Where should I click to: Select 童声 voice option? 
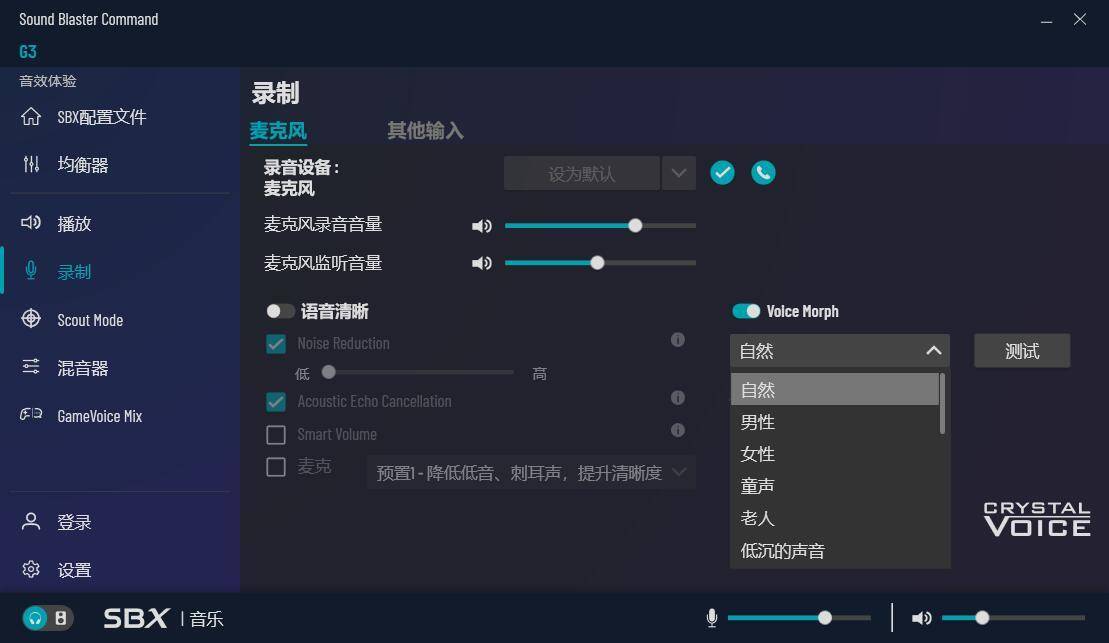coord(835,486)
